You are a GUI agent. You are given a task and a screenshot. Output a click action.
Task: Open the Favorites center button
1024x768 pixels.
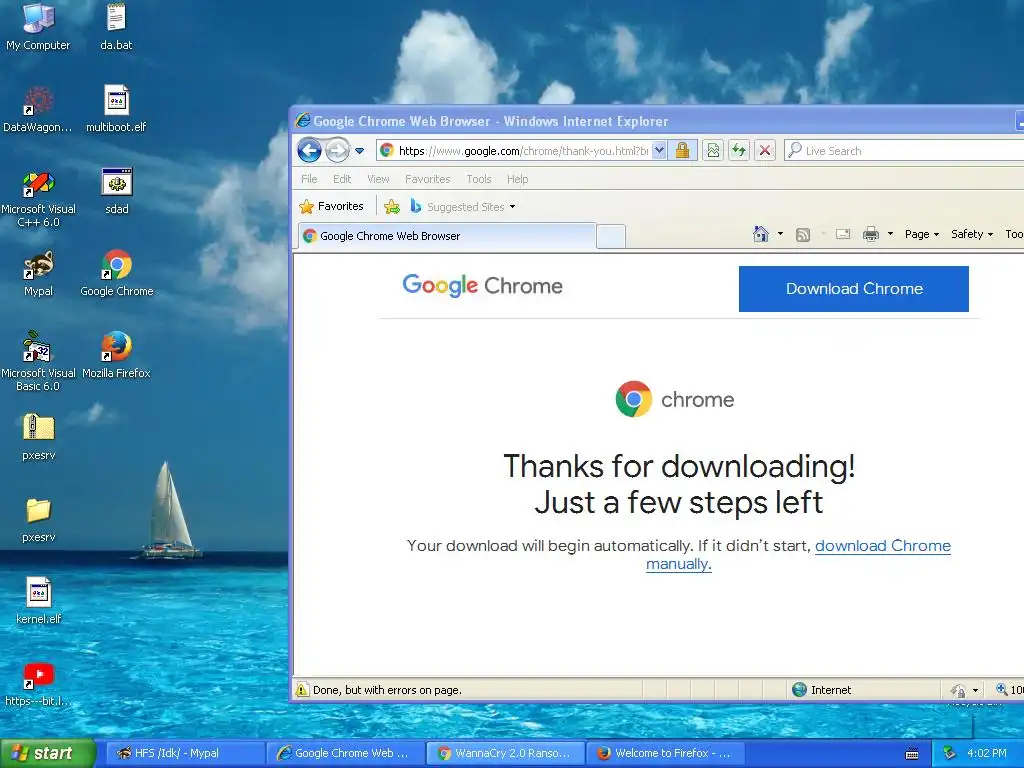coord(332,206)
